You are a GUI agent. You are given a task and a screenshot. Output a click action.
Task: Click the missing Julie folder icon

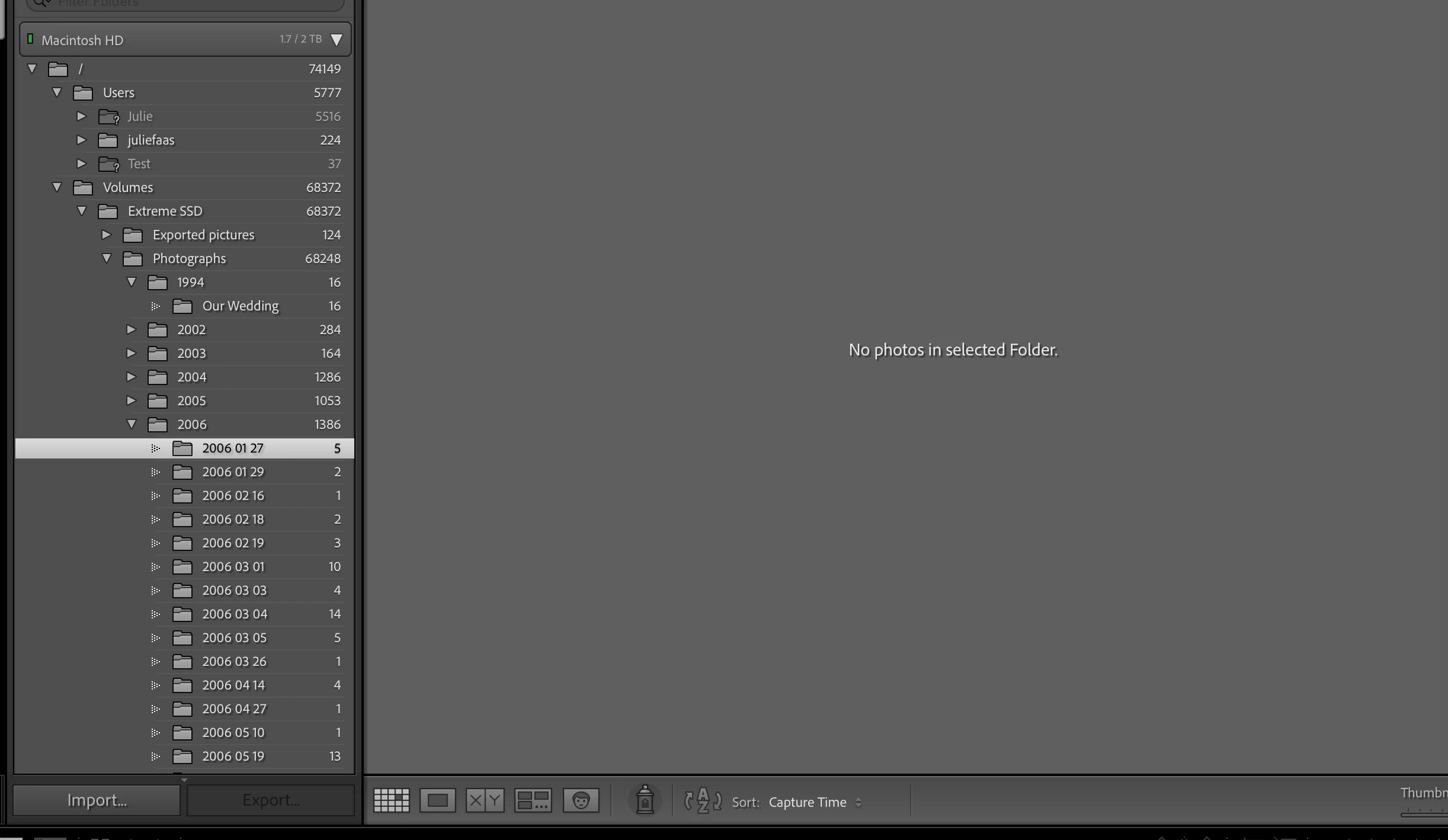108,117
